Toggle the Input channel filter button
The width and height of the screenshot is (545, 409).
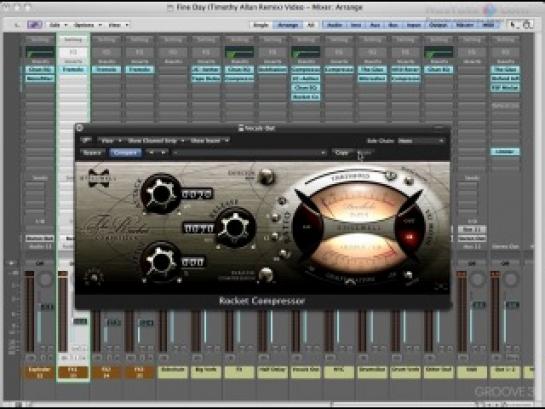coord(414,25)
